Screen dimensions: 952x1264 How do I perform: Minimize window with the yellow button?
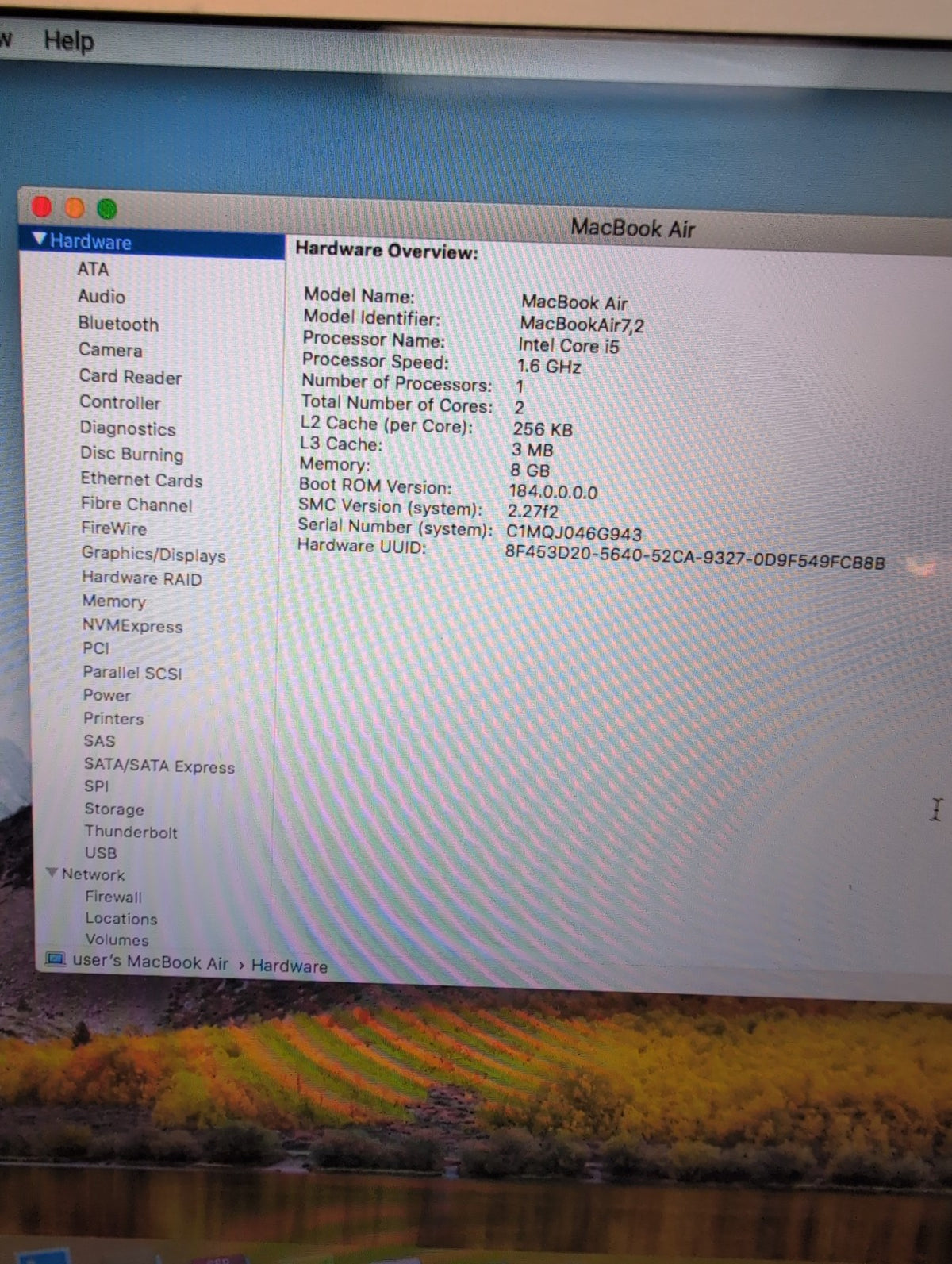coord(74,208)
